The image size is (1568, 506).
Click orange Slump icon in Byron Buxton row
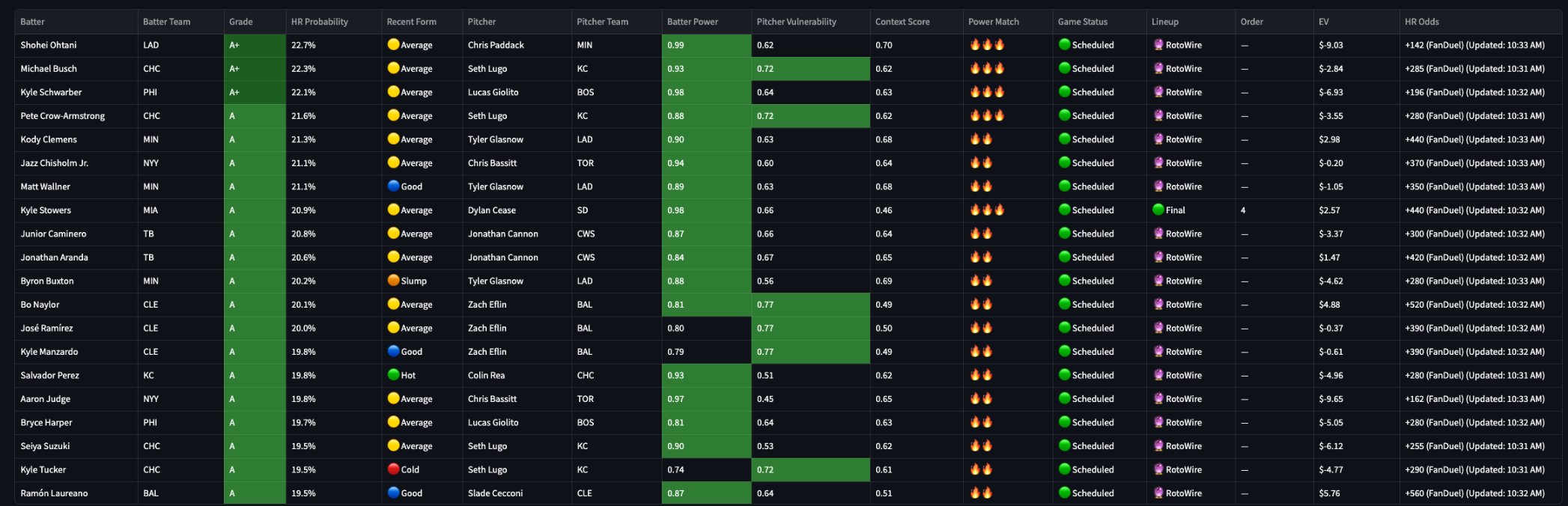pos(393,281)
